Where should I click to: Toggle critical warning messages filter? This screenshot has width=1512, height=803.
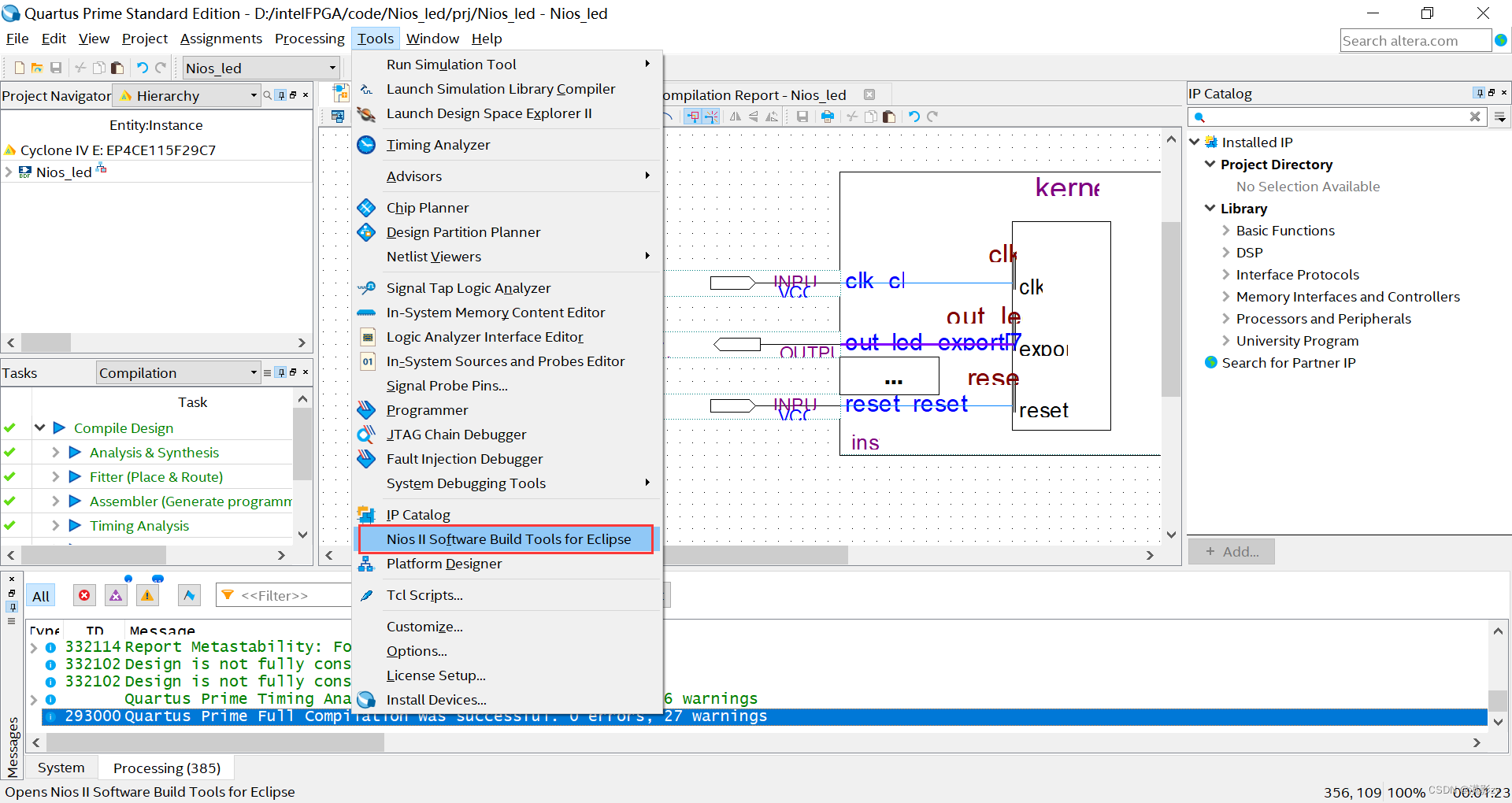pos(116,595)
